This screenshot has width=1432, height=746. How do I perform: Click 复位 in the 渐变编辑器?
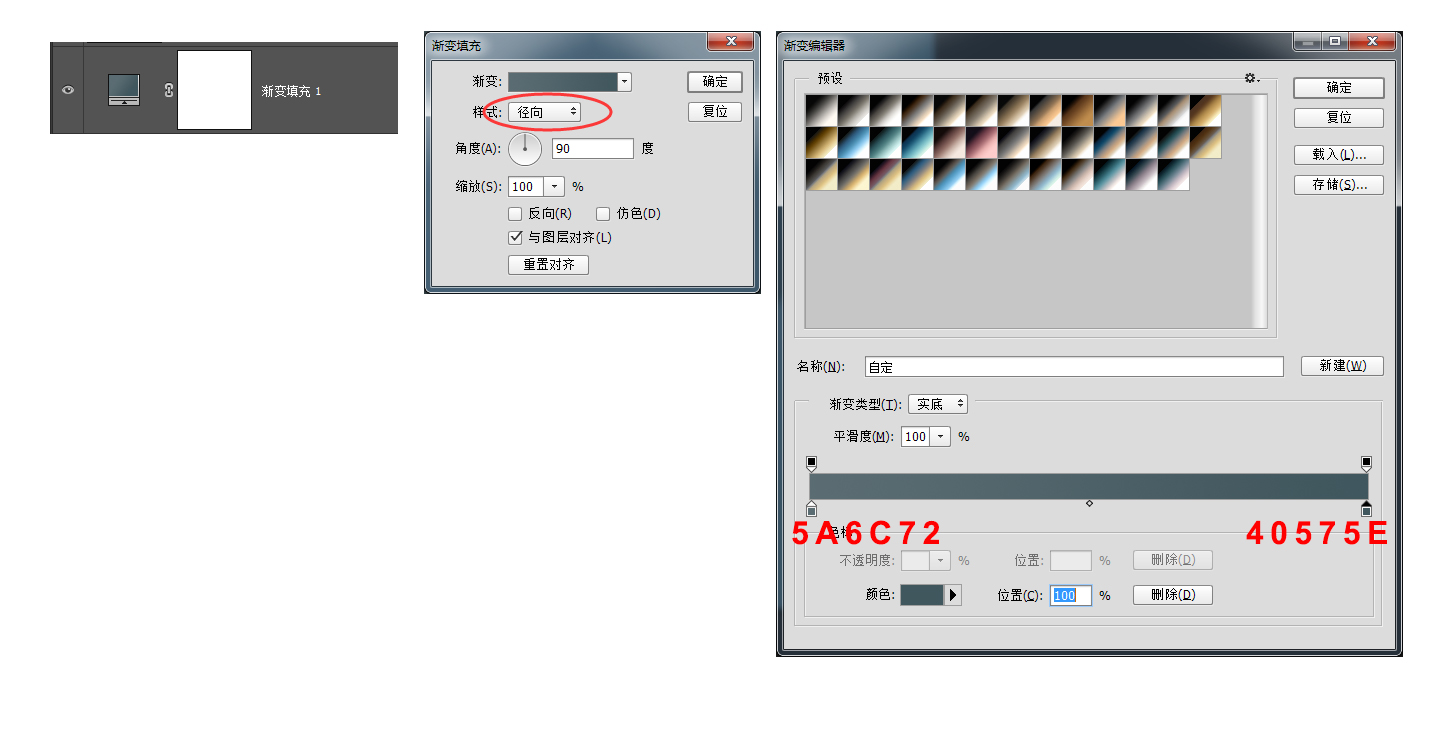click(x=1339, y=118)
